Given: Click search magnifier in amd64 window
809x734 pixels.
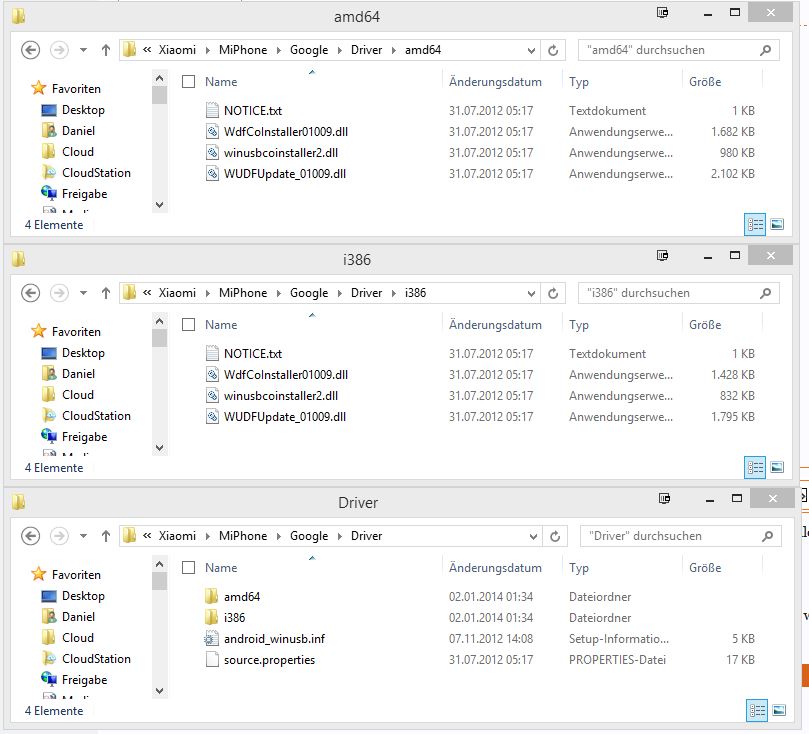Looking at the screenshot, I should [x=766, y=50].
